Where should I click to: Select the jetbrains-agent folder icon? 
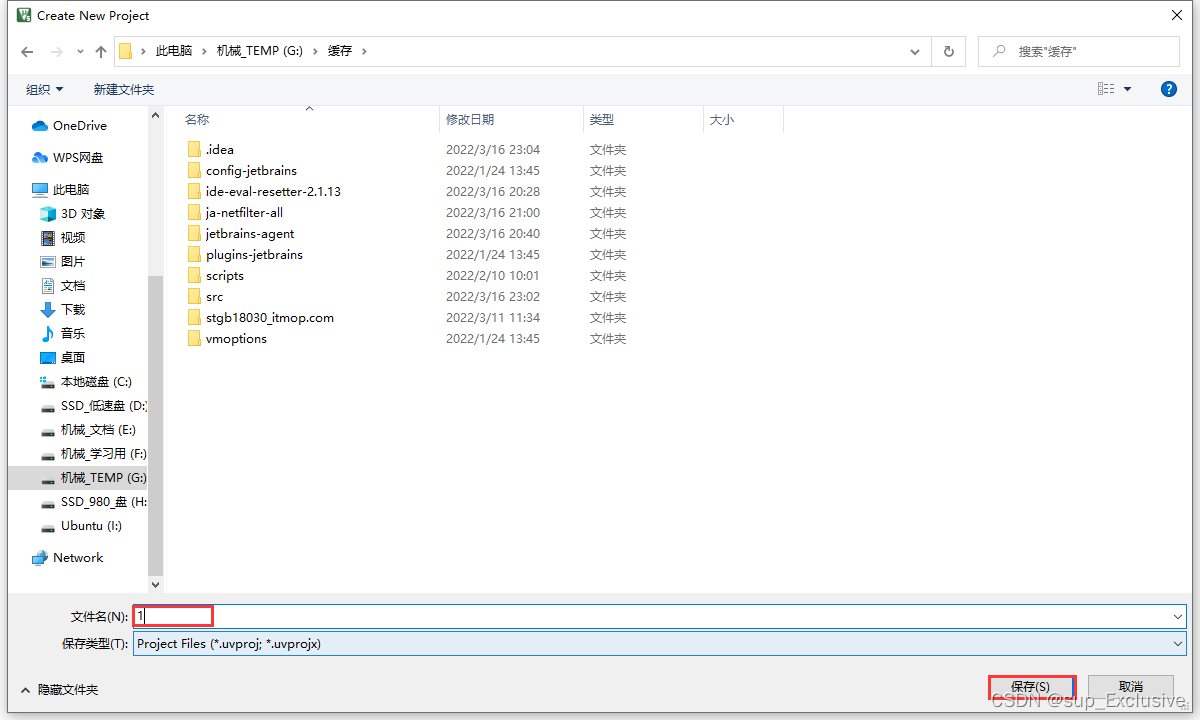[194, 233]
